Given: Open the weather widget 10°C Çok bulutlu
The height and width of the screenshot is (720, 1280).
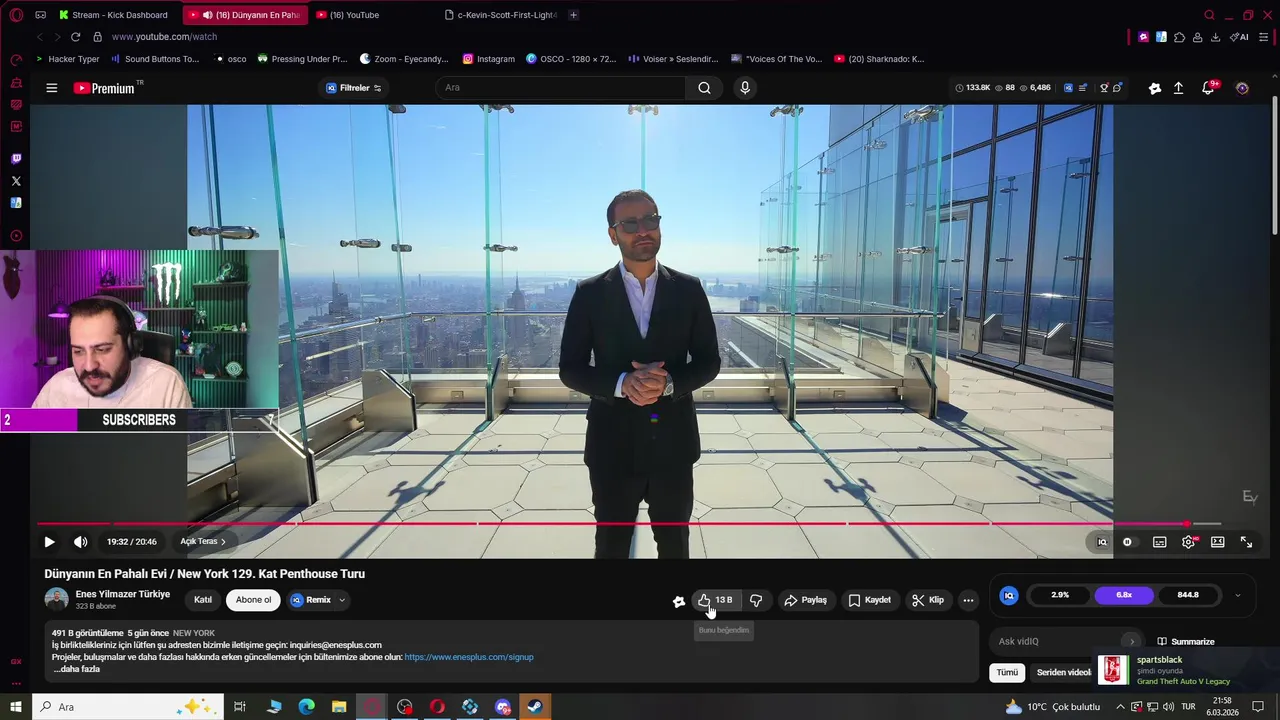Looking at the screenshot, I should click(1053, 707).
